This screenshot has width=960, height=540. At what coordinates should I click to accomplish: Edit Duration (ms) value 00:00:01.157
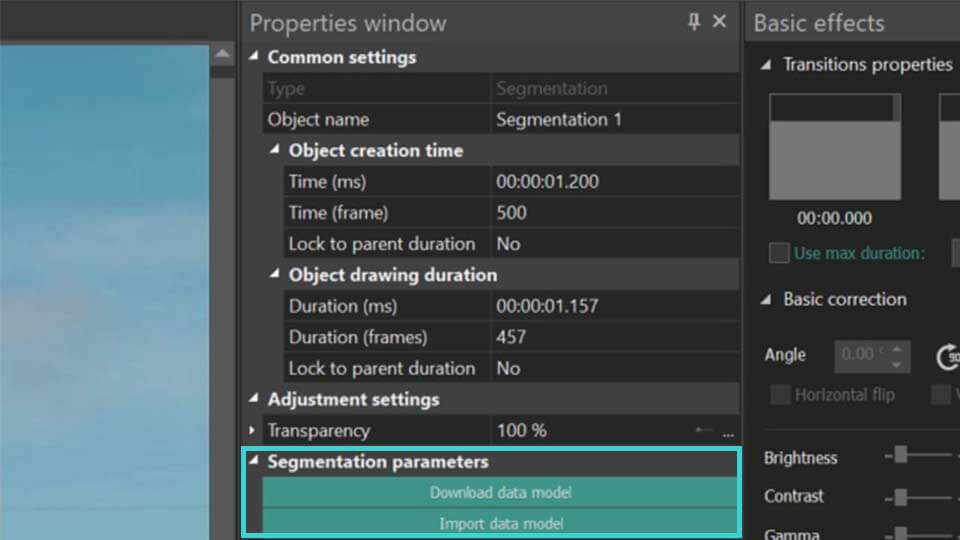click(x=615, y=306)
